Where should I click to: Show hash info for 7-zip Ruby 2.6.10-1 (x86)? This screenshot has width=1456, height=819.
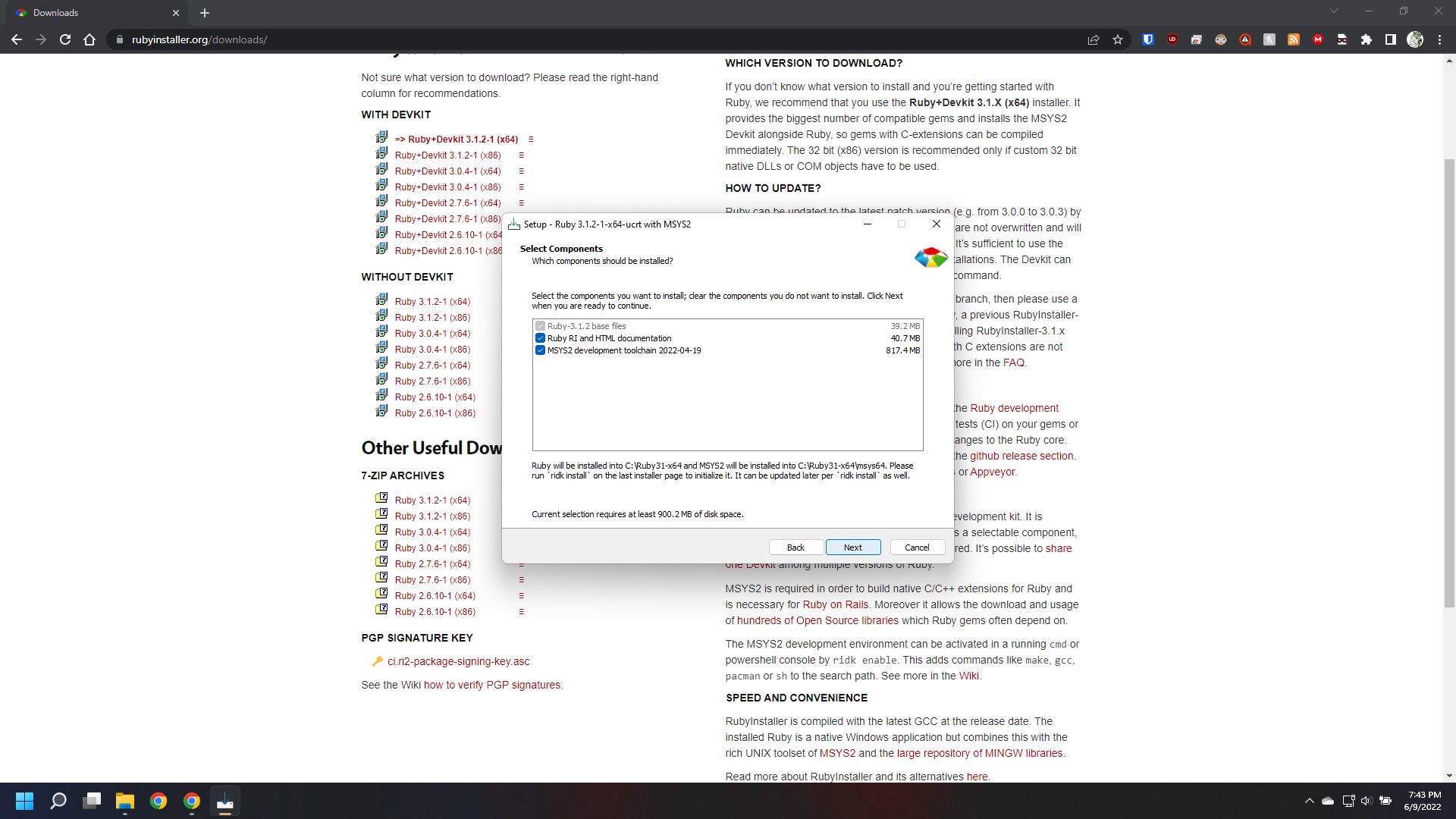coord(521,612)
